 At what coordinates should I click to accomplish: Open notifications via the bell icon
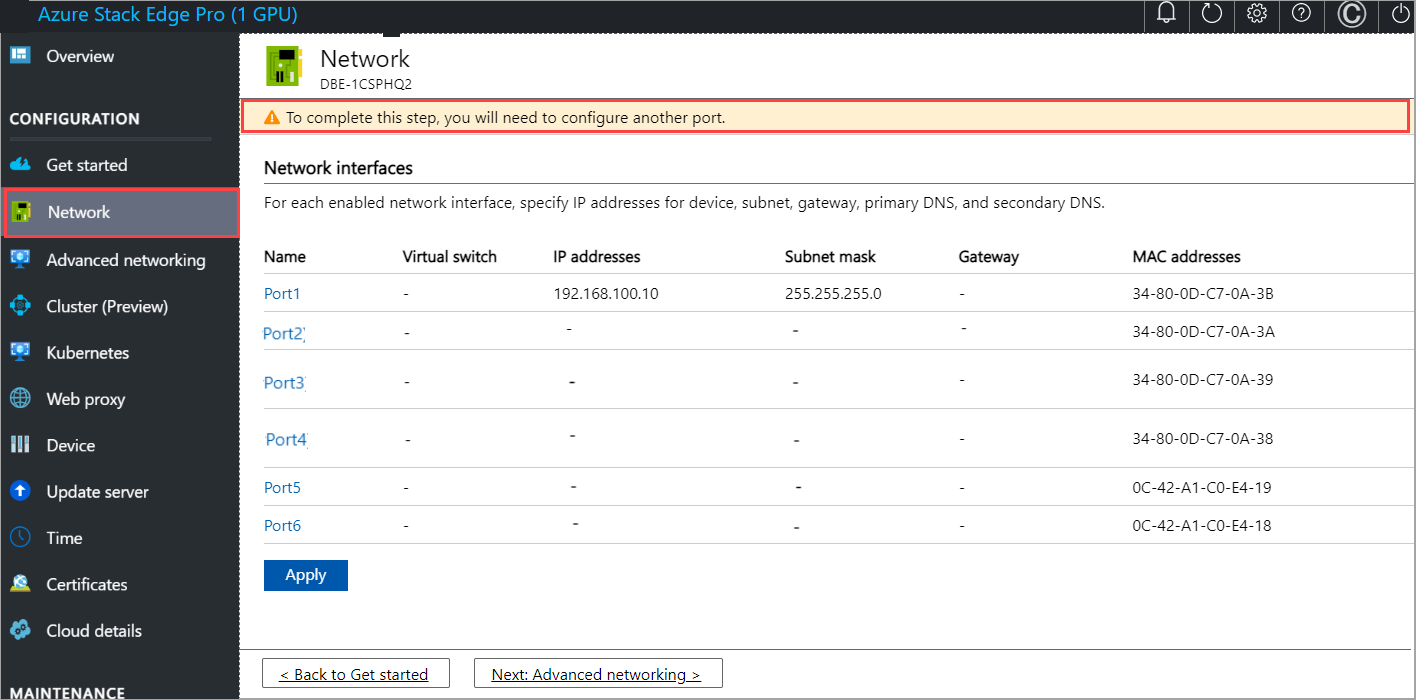[1166, 14]
